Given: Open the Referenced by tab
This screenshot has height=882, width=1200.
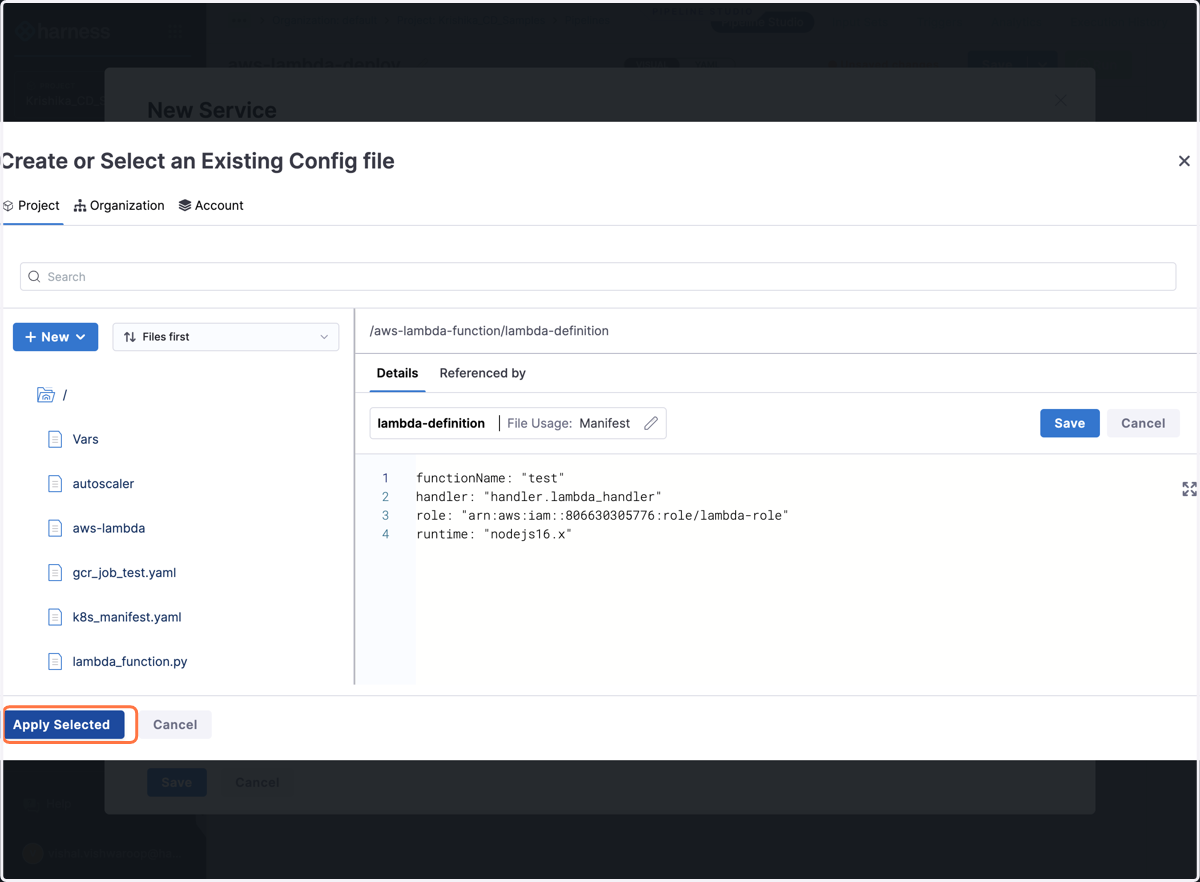Looking at the screenshot, I should pos(482,373).
